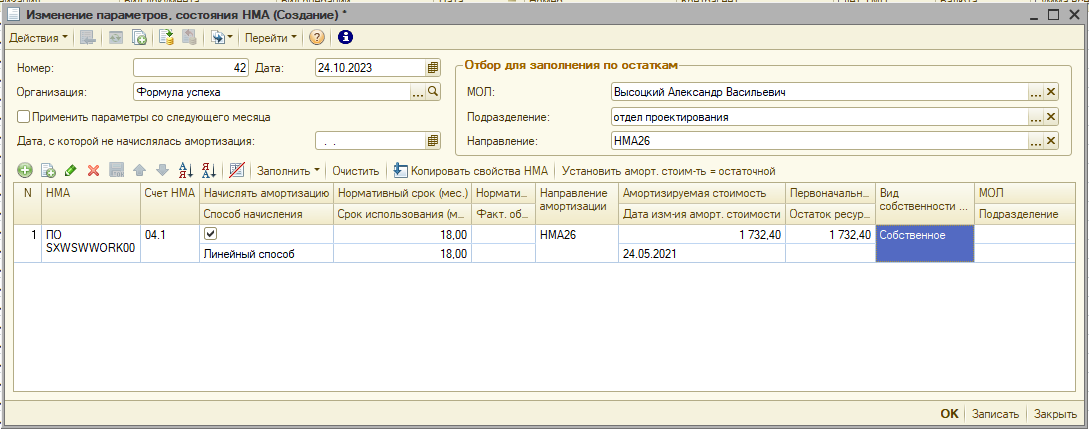Click 'Установить аморт. стоим-ть = остаточной'
The image size is (1089, 429).
(668, 171)
